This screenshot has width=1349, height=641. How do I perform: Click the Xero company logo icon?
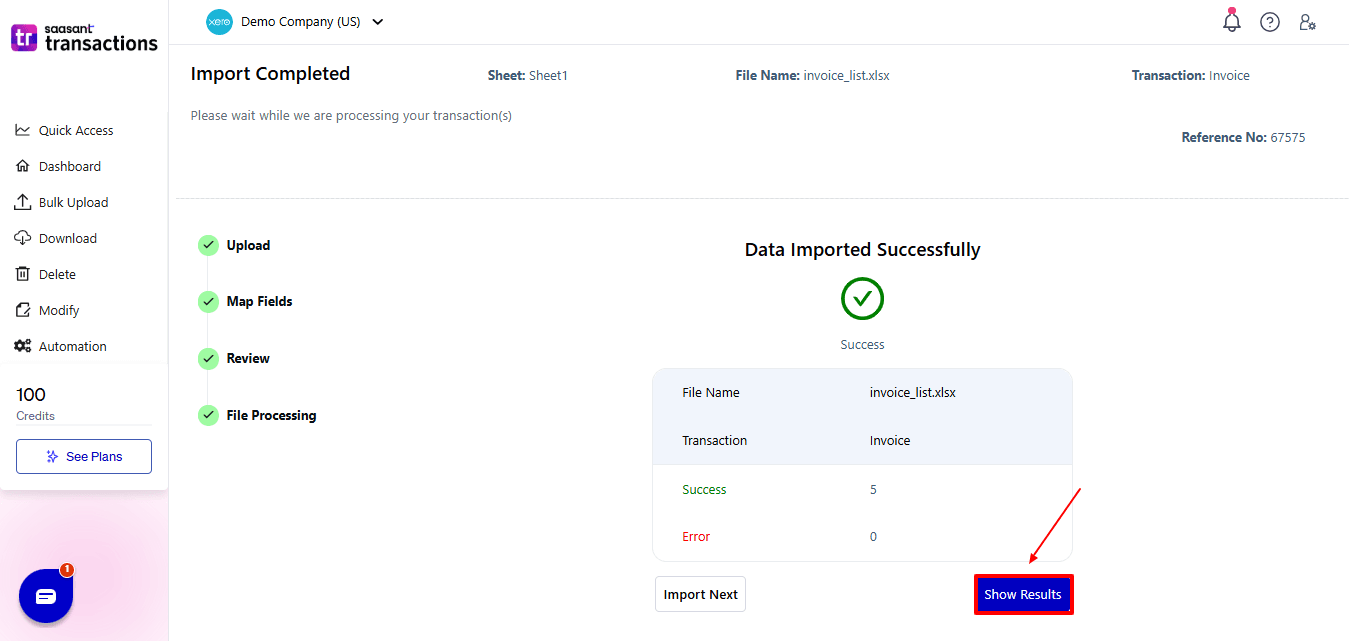click(x=219, y=22)
